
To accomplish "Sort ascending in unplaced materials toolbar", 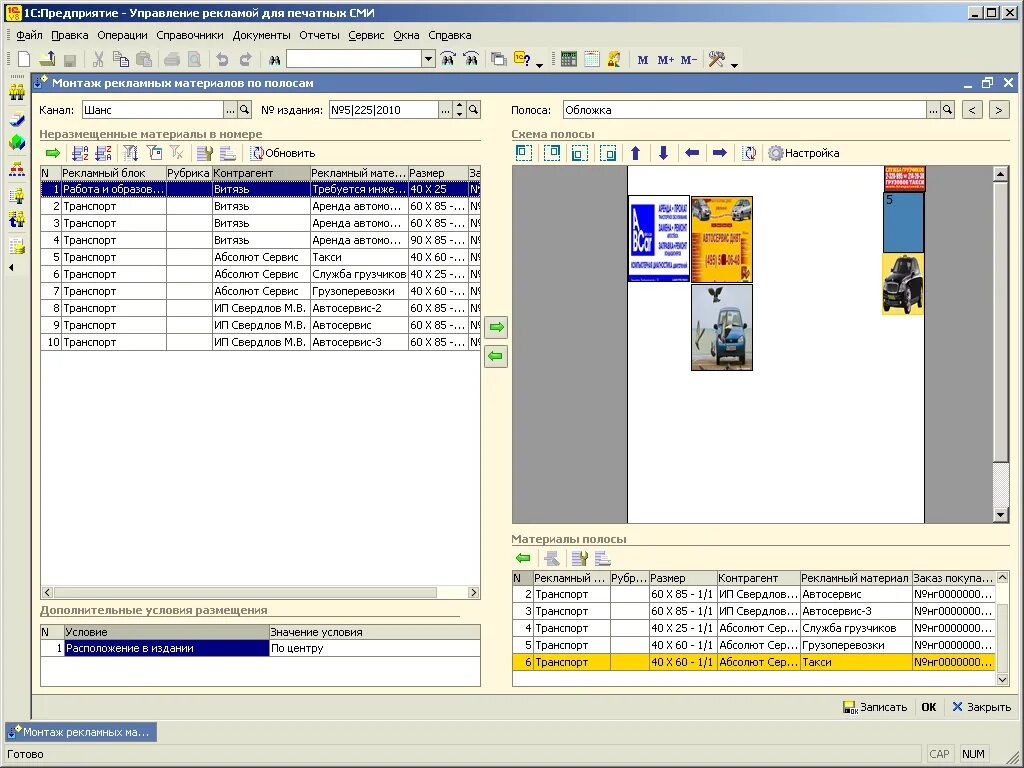I will [80, 153].
